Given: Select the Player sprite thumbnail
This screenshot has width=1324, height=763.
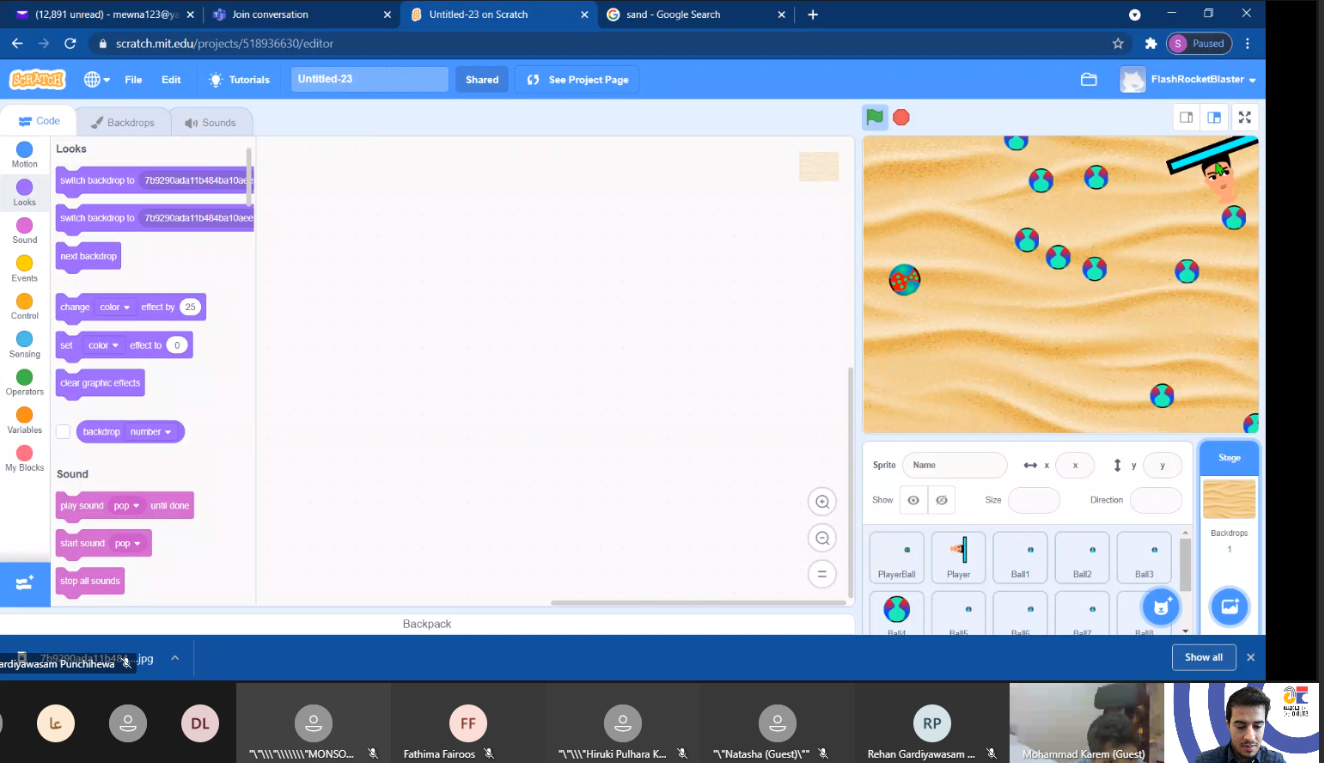Looking at the screenshot, I should [958, 557].
